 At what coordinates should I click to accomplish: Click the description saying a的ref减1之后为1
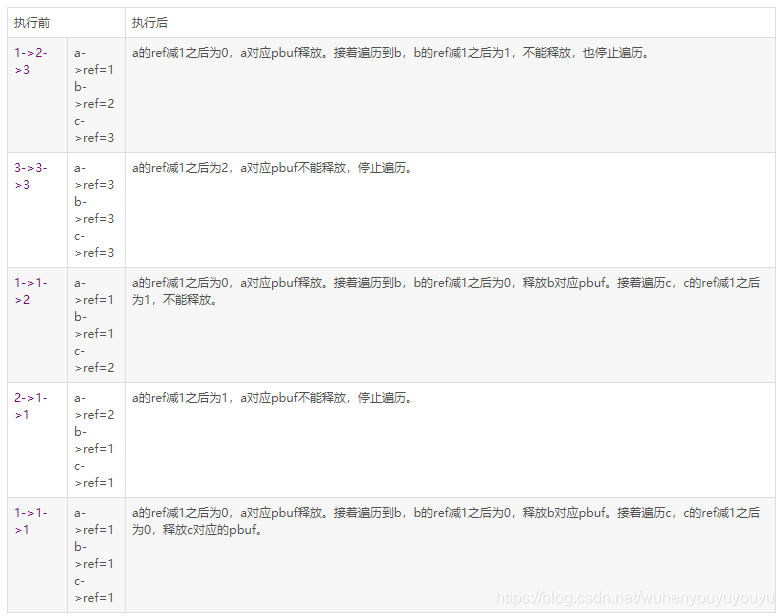click(x=272, y=398)
